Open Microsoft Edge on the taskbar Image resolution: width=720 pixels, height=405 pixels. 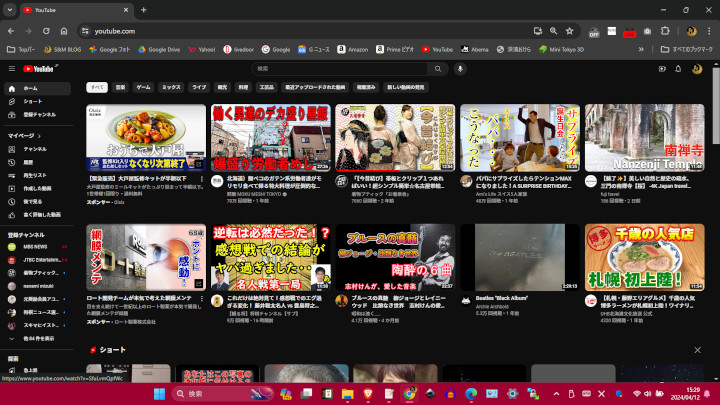[x=471, y=394]
